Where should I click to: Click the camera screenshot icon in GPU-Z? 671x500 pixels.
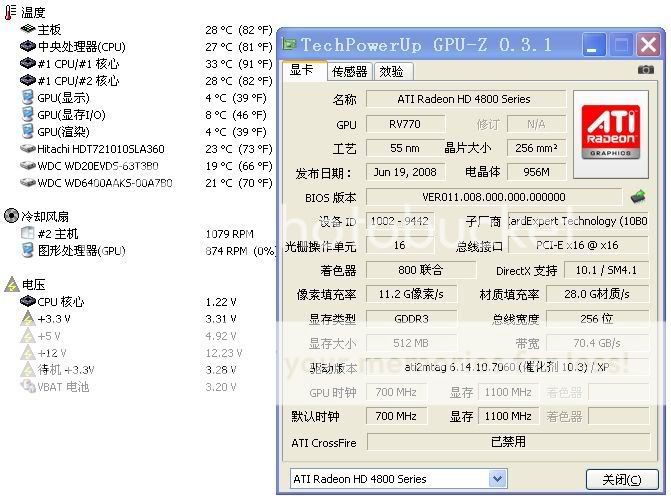(x=645, y=69)
